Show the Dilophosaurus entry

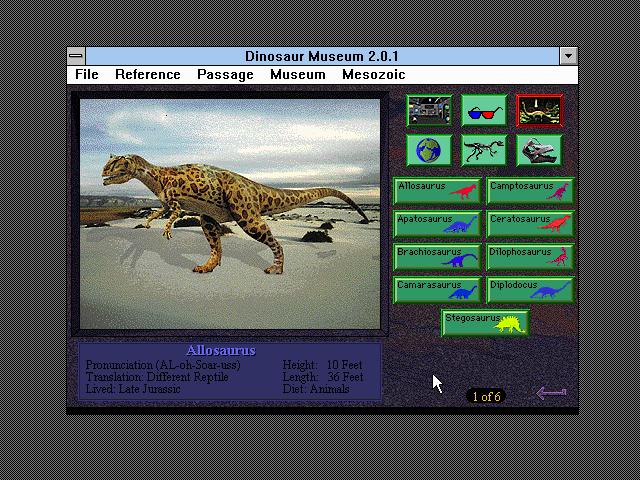coord(530,257)
